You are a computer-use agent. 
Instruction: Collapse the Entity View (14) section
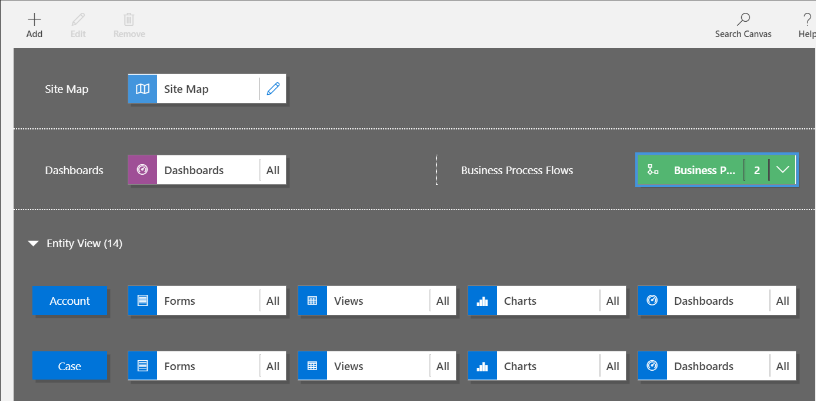[33, 243]
